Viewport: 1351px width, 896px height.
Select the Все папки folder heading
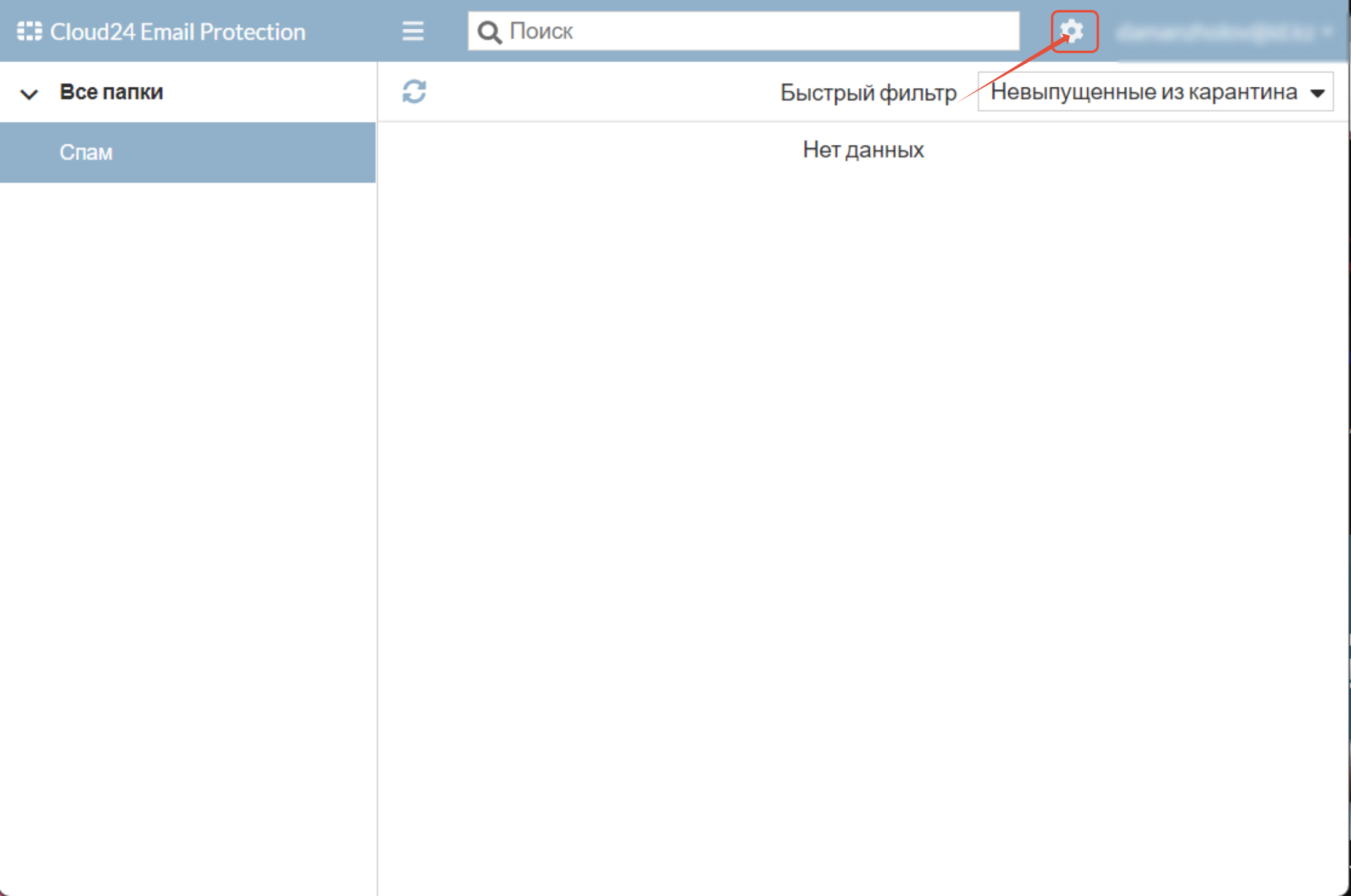pos(111,92)
